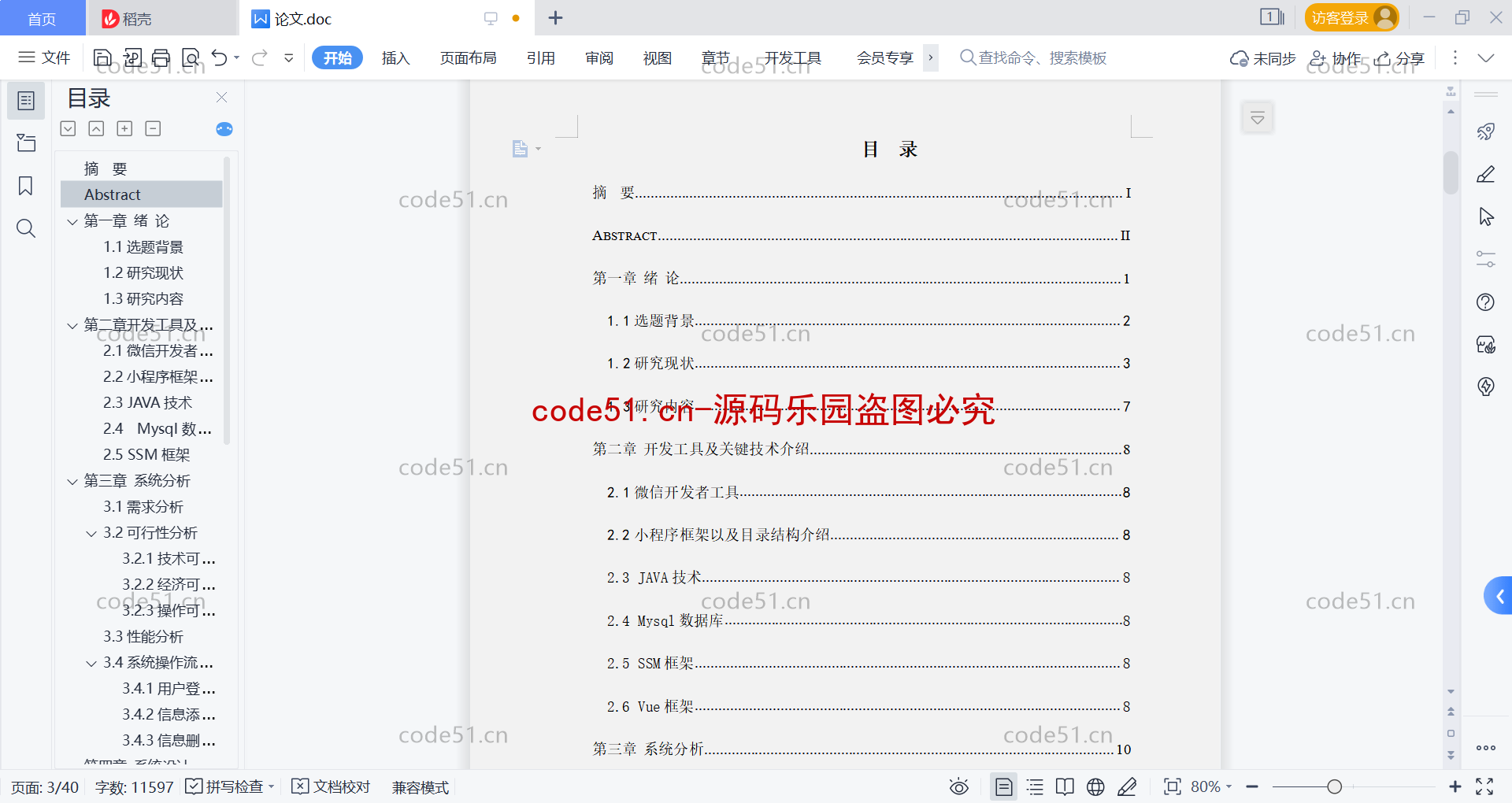Open the outline panel in the left sidebar
The width and height of the screenshot is (1512, 803).
26,101
